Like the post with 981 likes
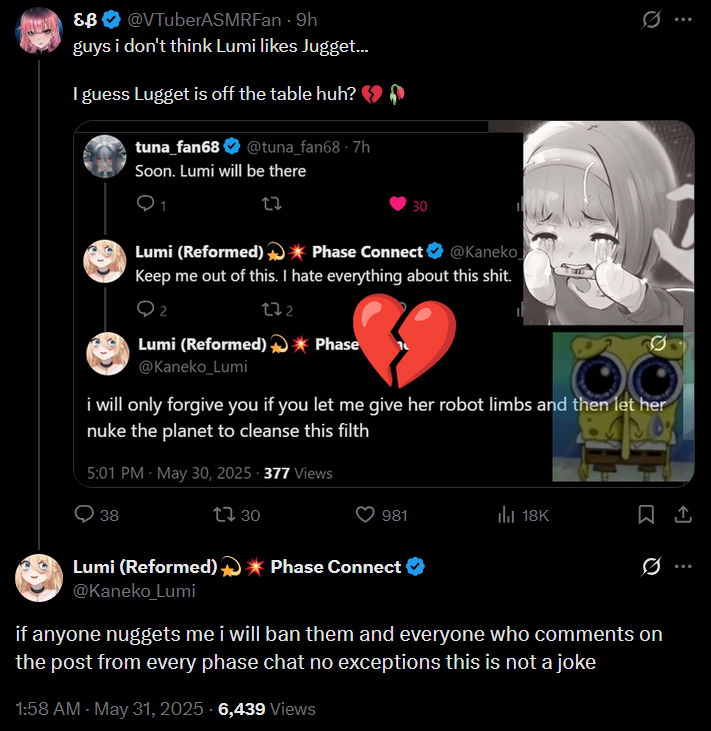Image resolution: width=711 pixels, height=731 pixels. tap(367, 515)
